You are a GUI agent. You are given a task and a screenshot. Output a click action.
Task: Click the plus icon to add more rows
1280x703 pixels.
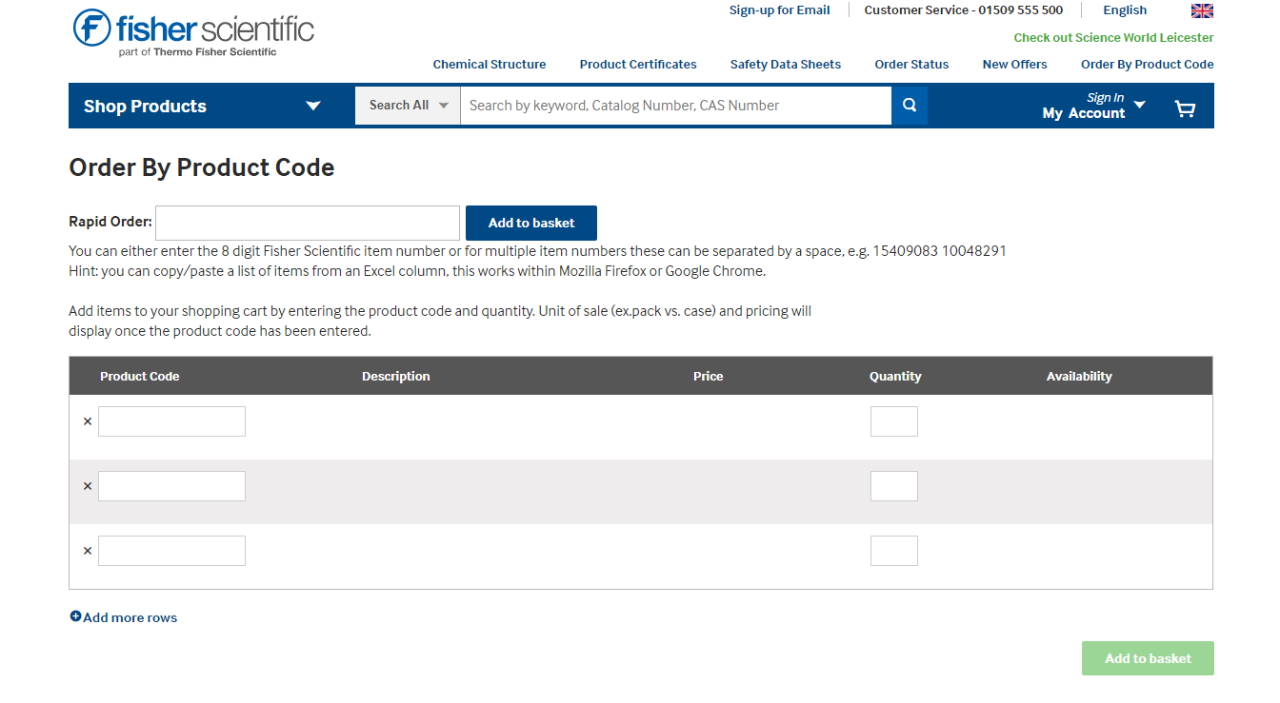(x=76, y=617)
